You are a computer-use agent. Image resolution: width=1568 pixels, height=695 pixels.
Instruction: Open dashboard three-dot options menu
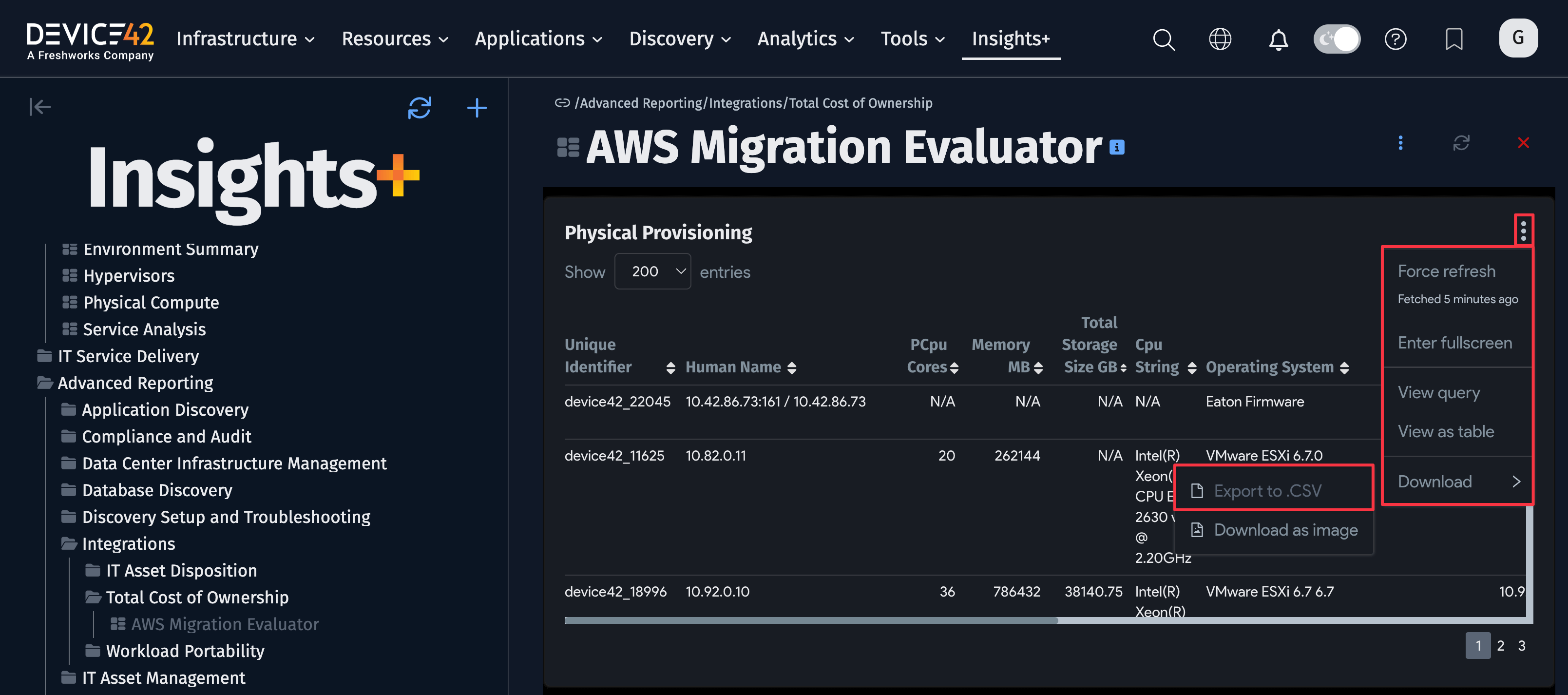[x=1400, y=143]
